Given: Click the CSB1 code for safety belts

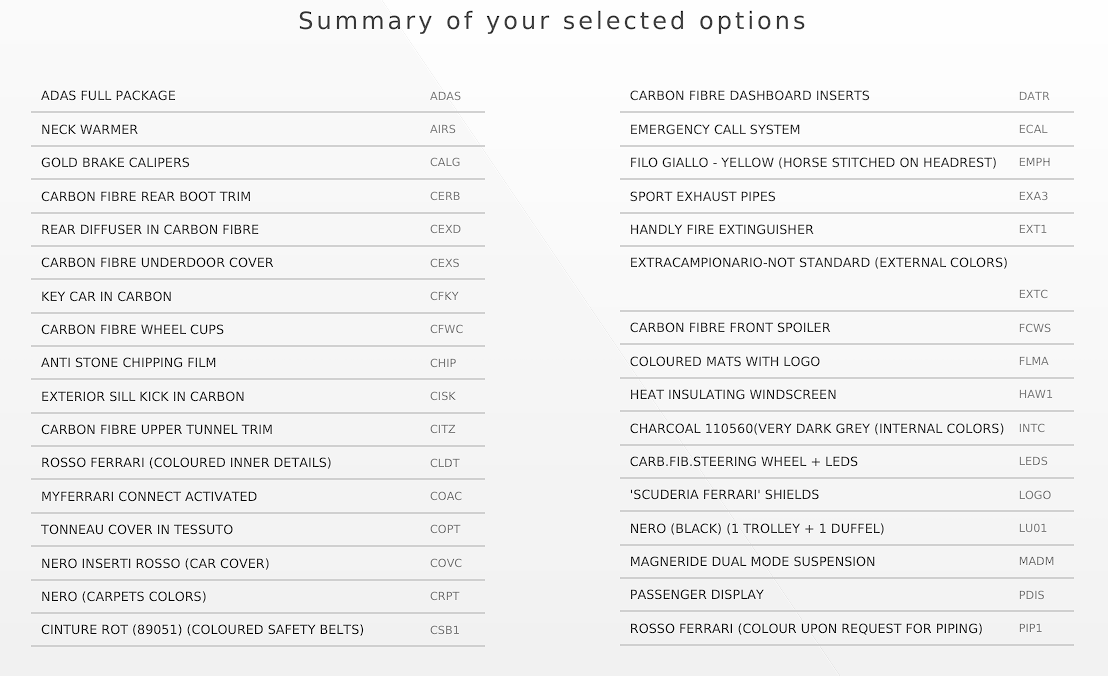Looking at the screenshot, I should 444,630.
